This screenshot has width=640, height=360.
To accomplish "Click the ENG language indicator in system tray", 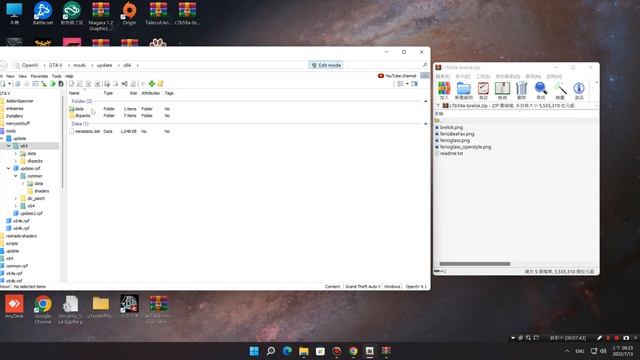I will [580, 351].
